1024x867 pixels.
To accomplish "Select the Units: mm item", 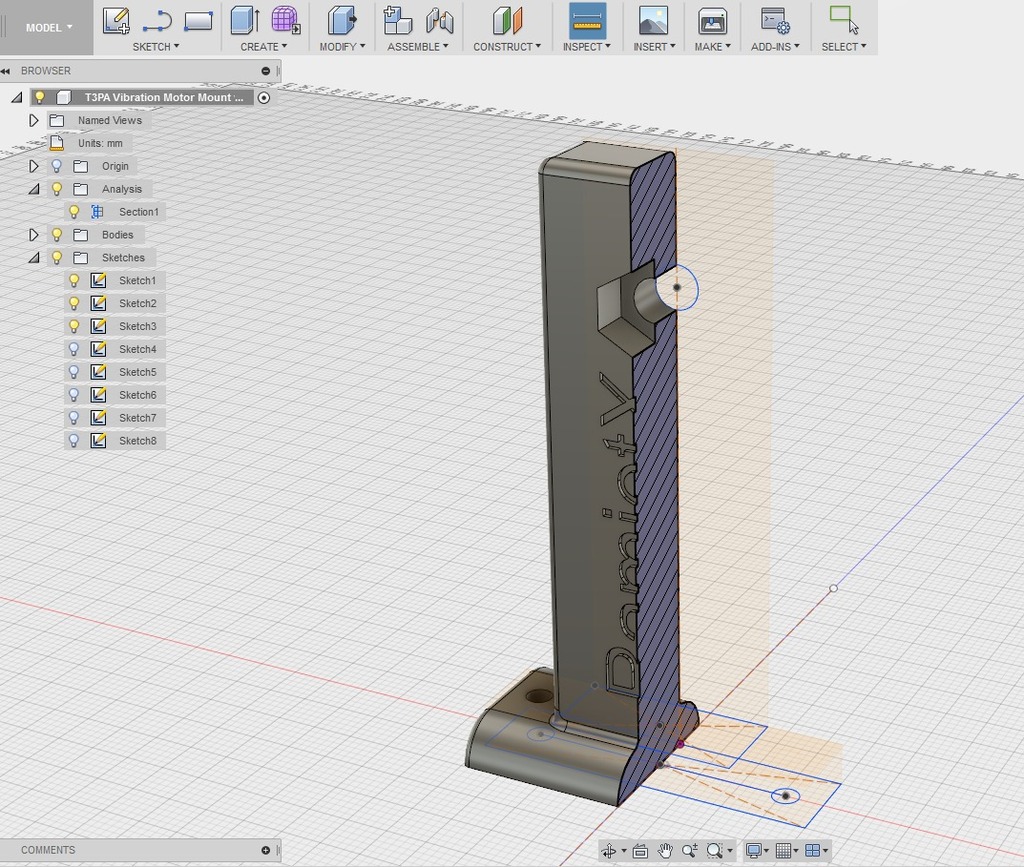I will pos(100,143).
